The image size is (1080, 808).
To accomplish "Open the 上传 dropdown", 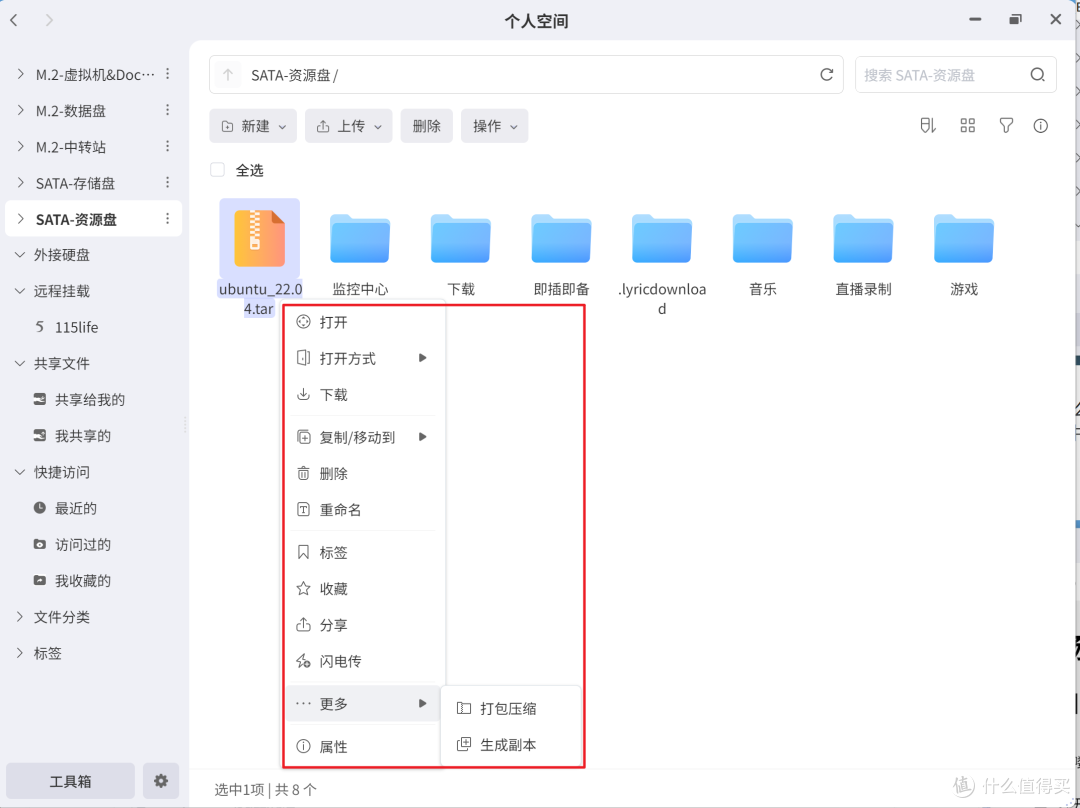I will pos(349,125).
